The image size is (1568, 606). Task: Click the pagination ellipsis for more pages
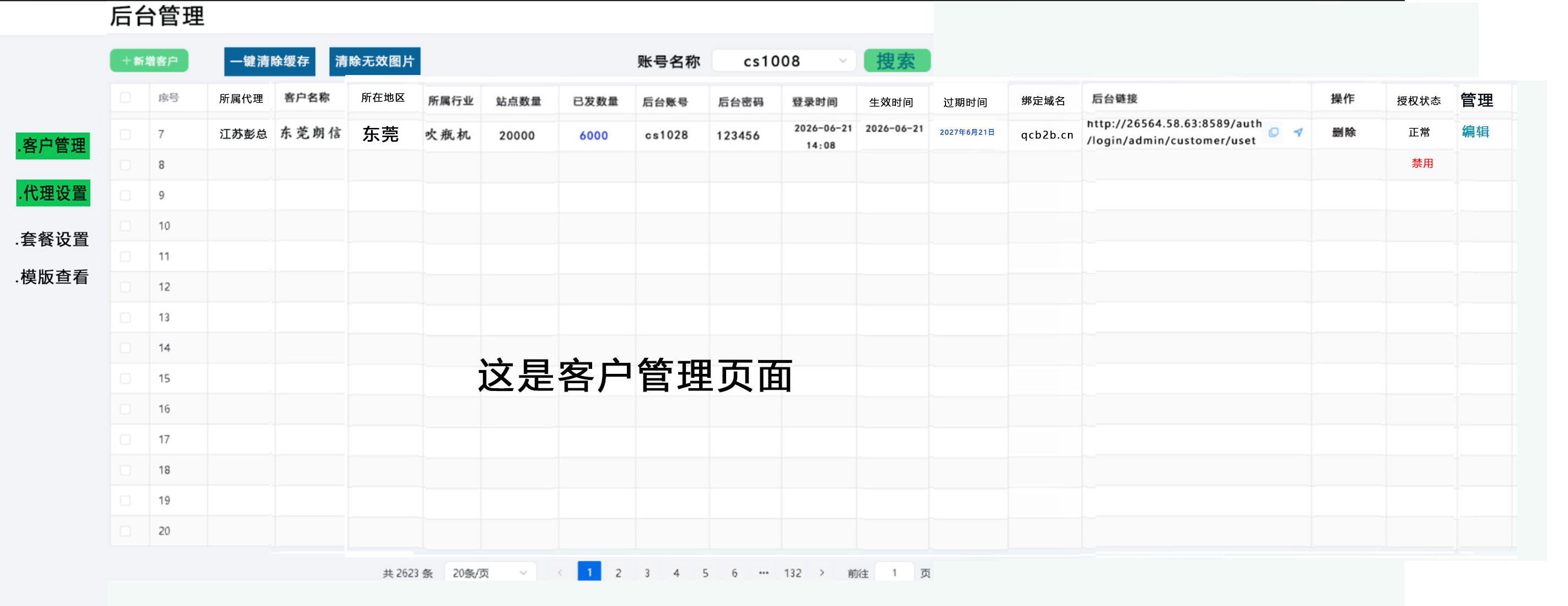(x=763, y=572)
